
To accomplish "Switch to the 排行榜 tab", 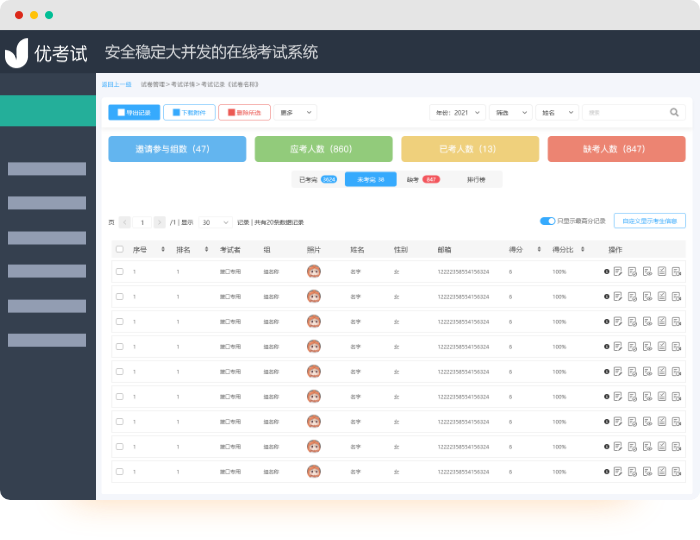I will tap(476, 179).
